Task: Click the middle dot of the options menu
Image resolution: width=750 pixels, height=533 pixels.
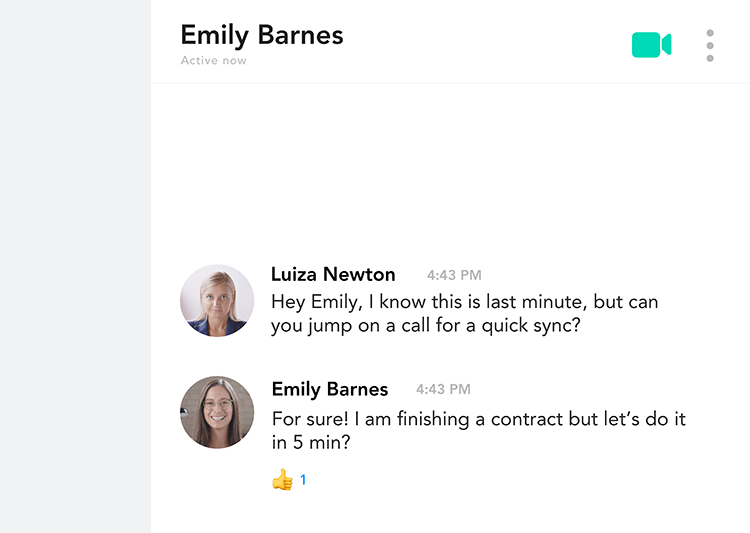Action: 710,45
